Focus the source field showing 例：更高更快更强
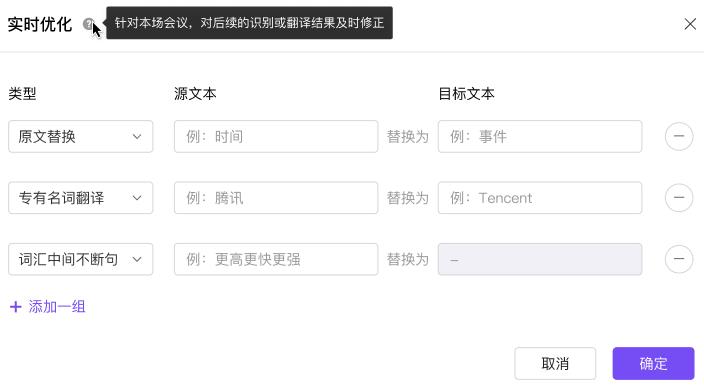The height and width of the screenshot is (389, 704). [276, 259]
